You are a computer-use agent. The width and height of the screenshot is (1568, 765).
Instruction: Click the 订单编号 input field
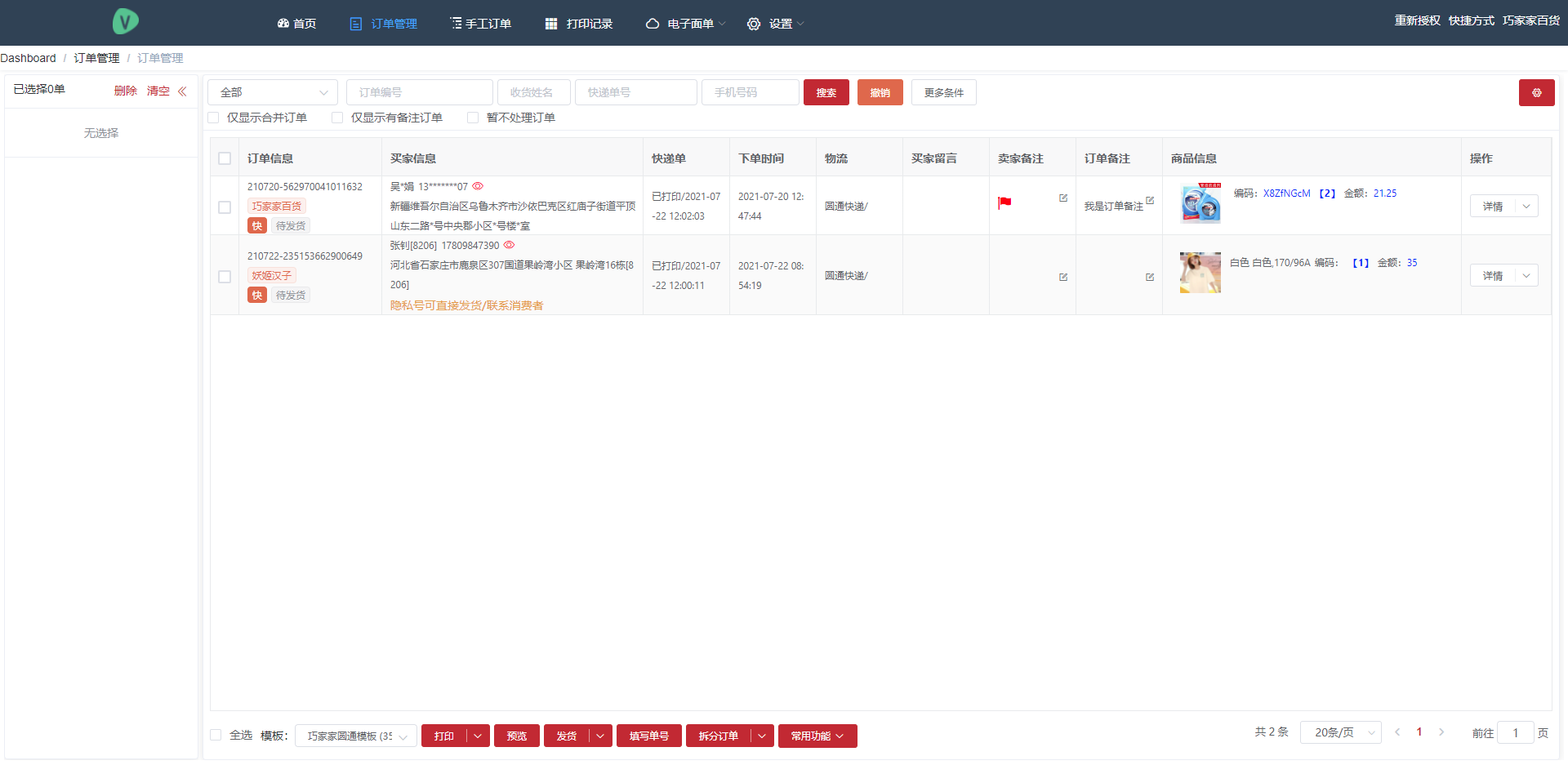[419, 92]
